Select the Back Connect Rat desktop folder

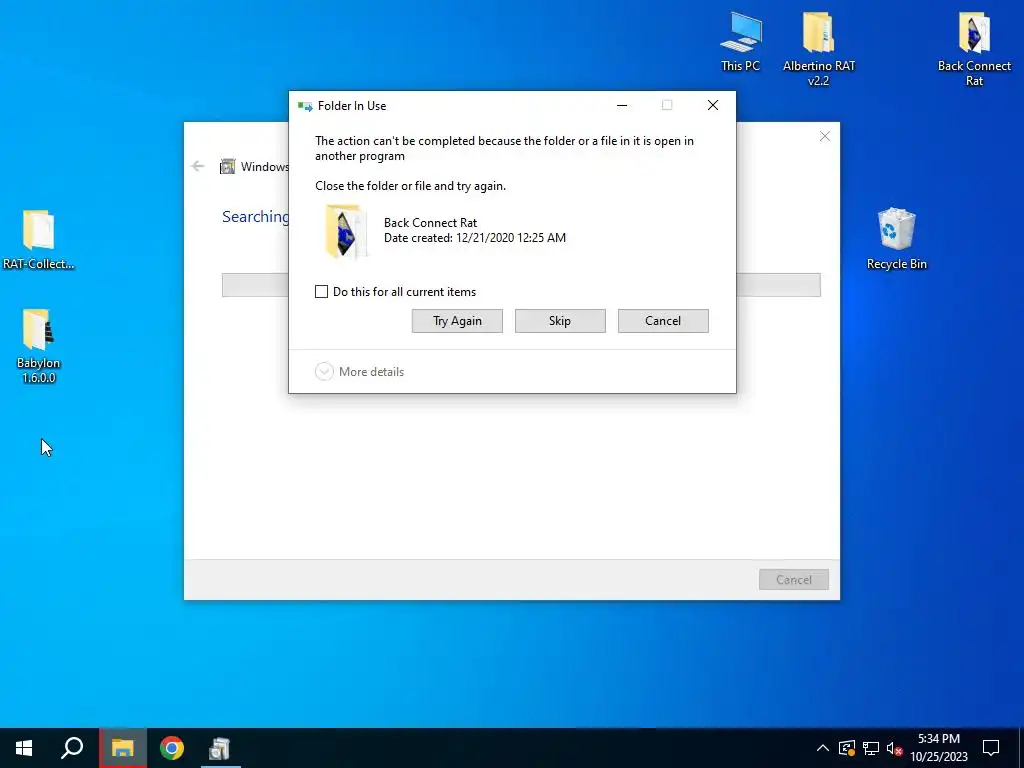point(974,49)
